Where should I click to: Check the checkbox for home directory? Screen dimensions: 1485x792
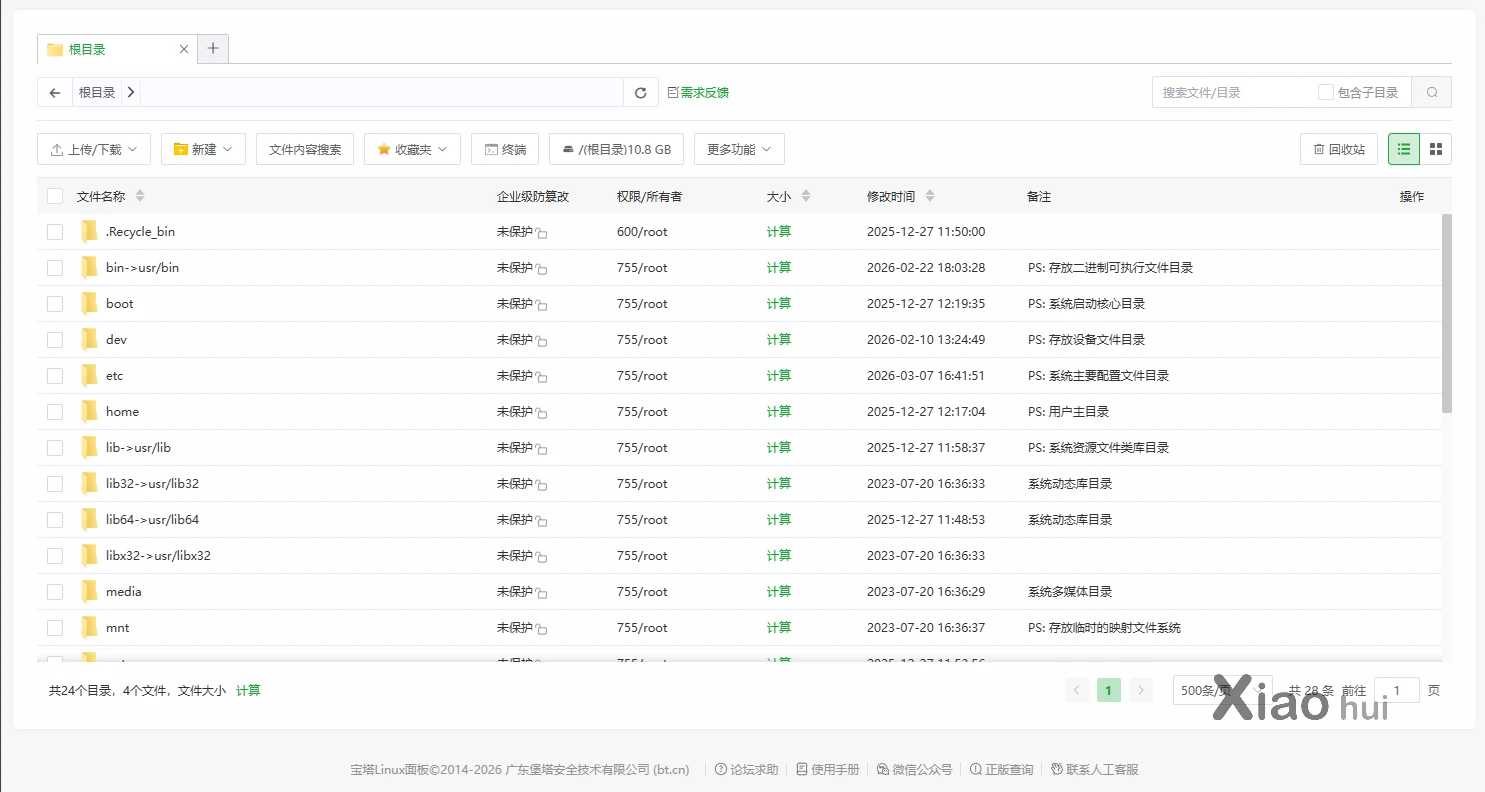pos(55,411)
